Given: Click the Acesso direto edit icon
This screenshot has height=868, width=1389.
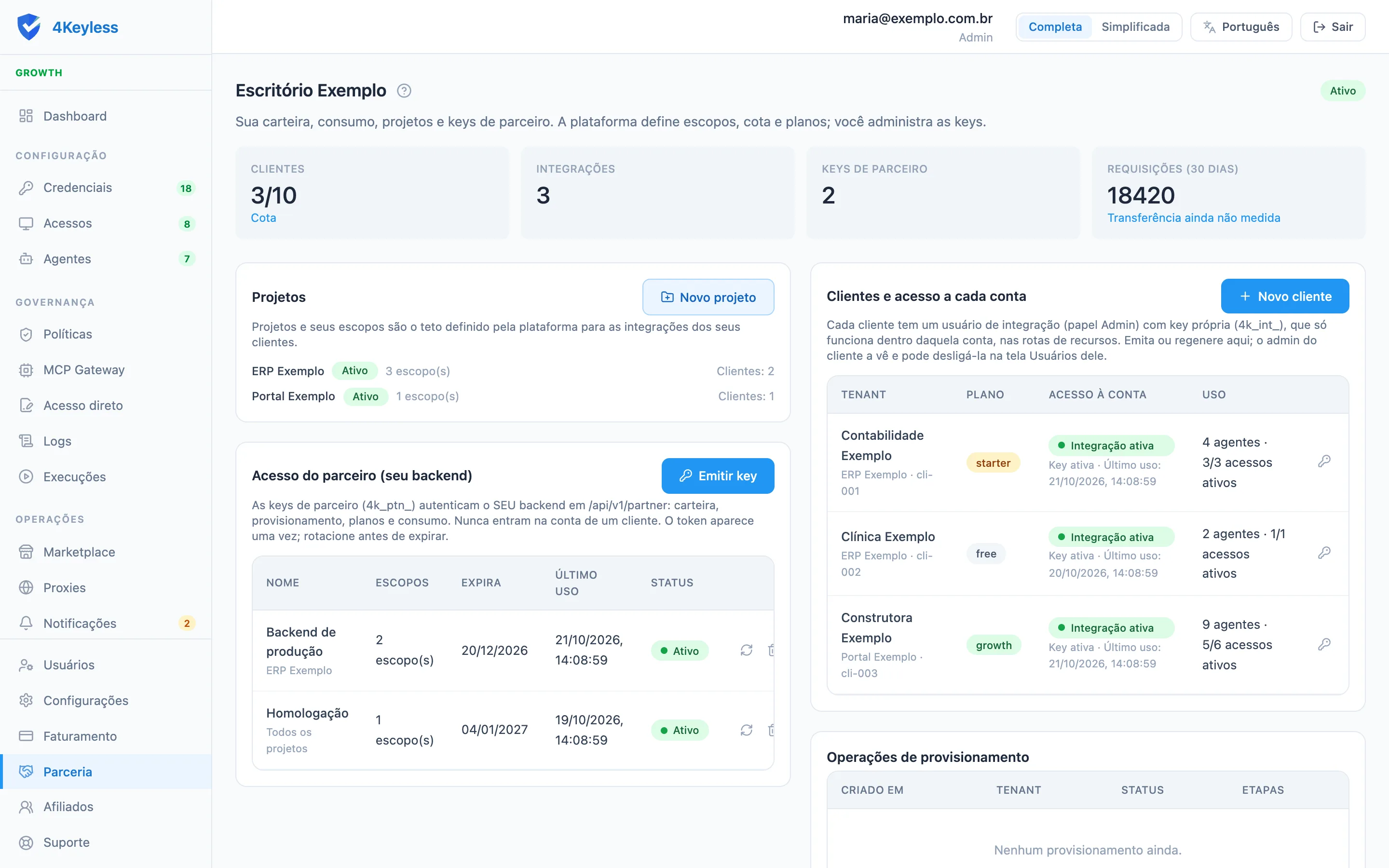Looking at the screenshot, I should click(x=26, y=405).
